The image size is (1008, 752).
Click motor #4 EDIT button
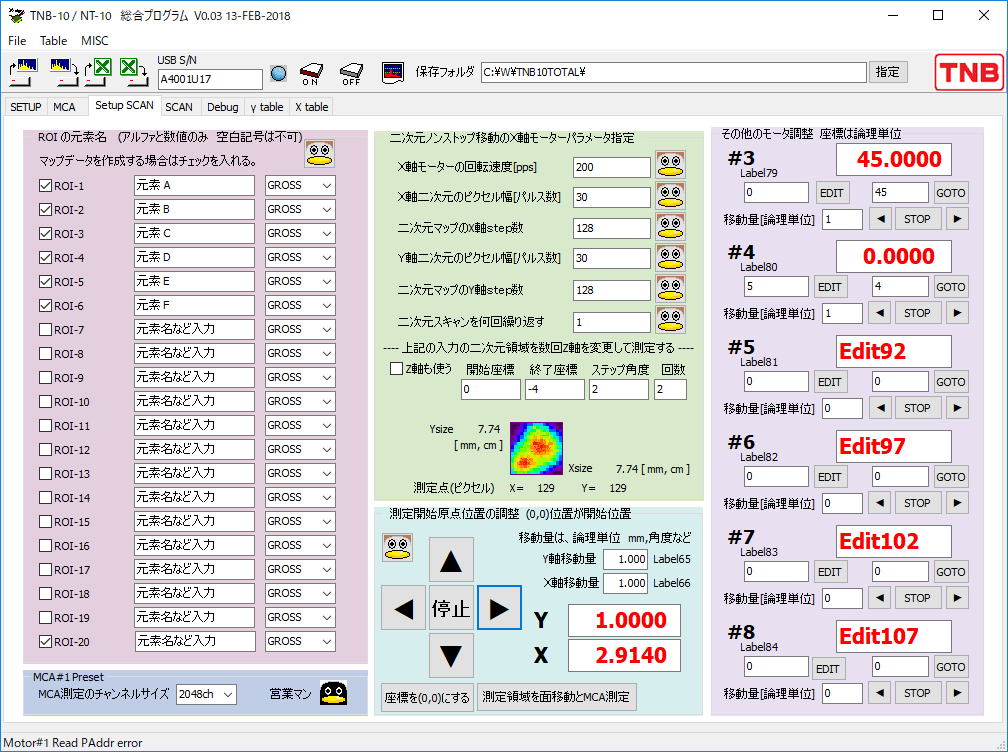(829, 287)
